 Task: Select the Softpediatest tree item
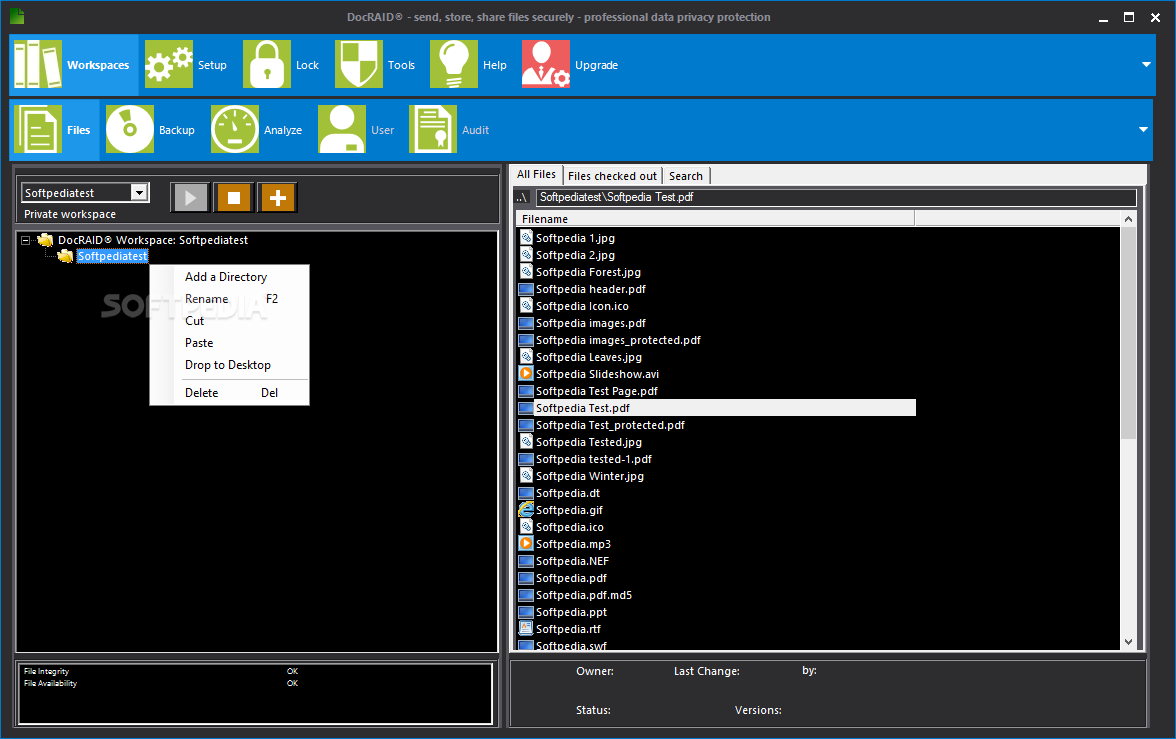click(x=112, y=257)
